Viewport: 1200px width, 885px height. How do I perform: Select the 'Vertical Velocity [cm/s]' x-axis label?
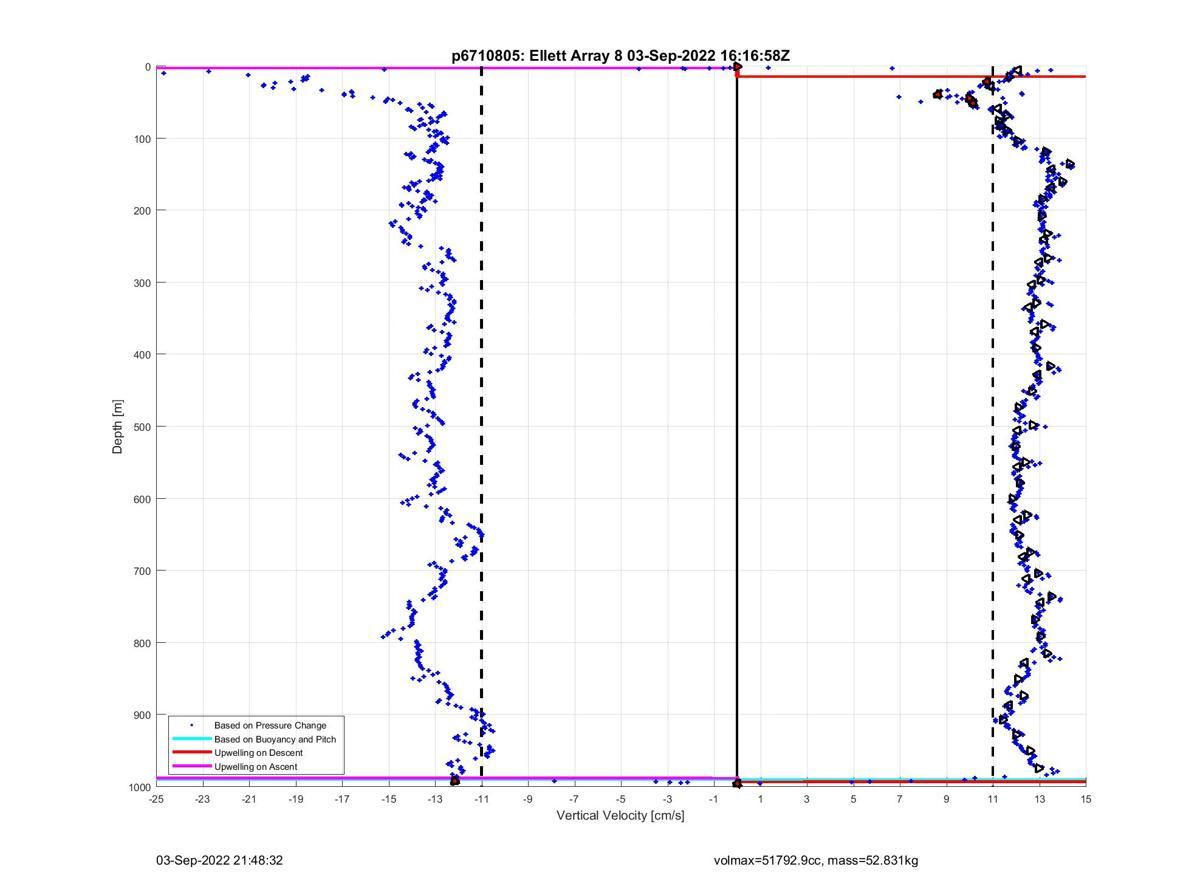[x=620, y=816]
